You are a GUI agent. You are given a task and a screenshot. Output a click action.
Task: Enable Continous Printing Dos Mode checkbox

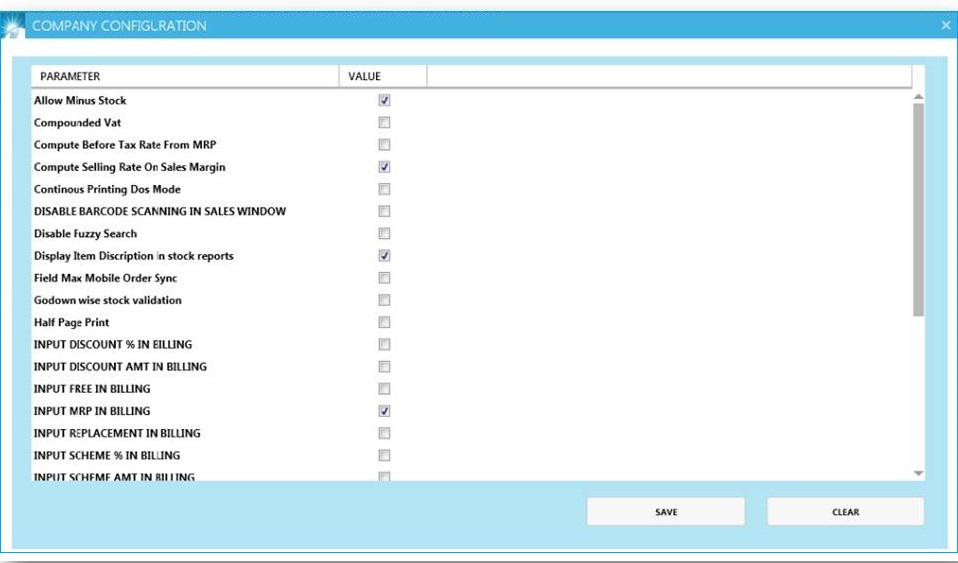(x=384, y=190)
